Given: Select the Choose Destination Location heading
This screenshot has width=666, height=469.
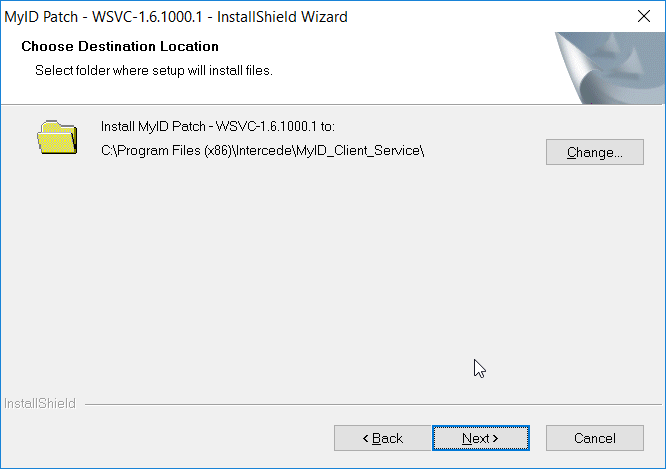Looking at the screenshot, I should [120, 46].
